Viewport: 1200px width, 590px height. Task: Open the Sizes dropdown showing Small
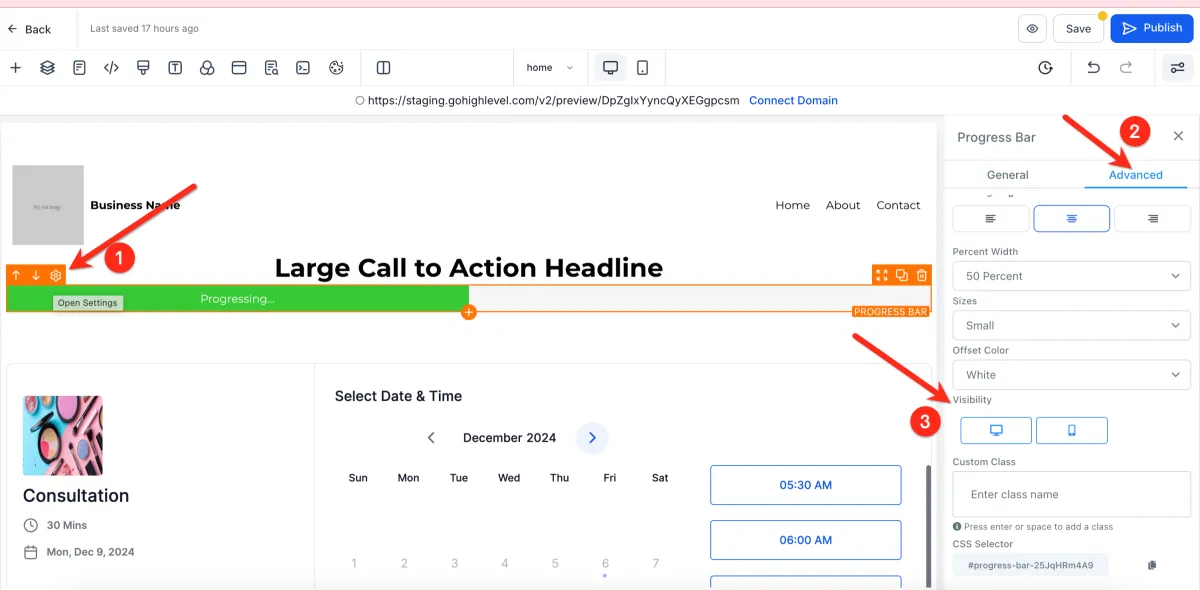pos(1071,325)
